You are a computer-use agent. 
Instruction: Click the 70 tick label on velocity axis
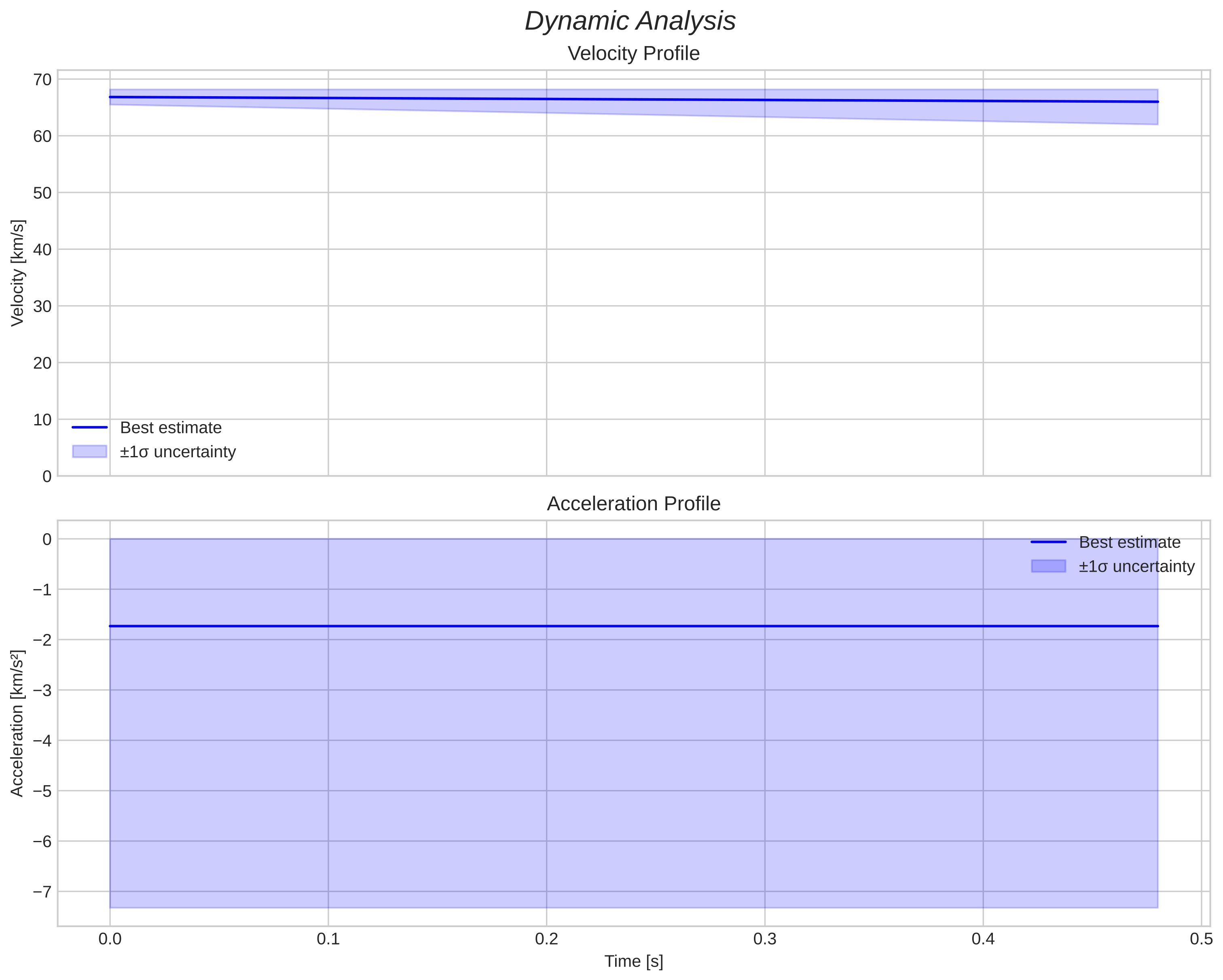pyautogui.click(x=42, y=79)
